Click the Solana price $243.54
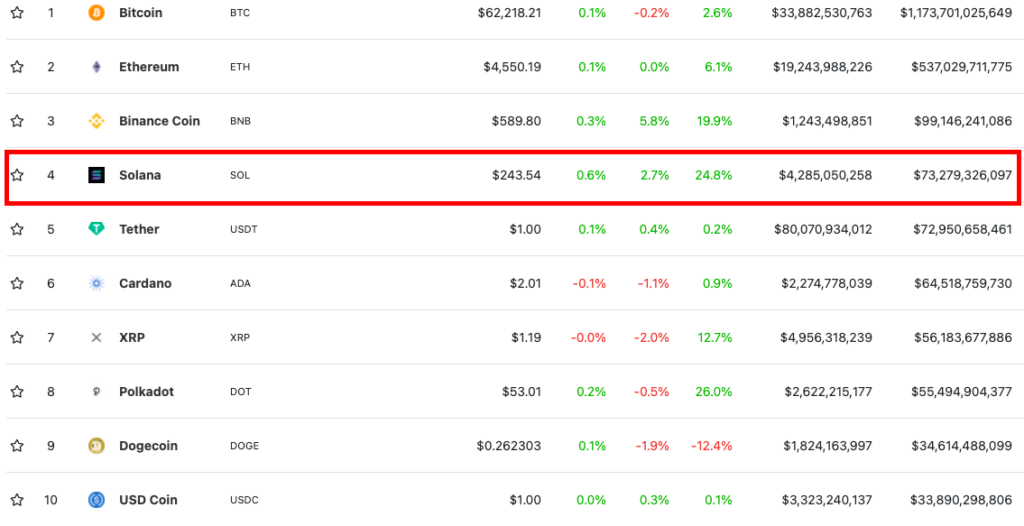Viewport: 1024px width, 526px height. [516, 175]
